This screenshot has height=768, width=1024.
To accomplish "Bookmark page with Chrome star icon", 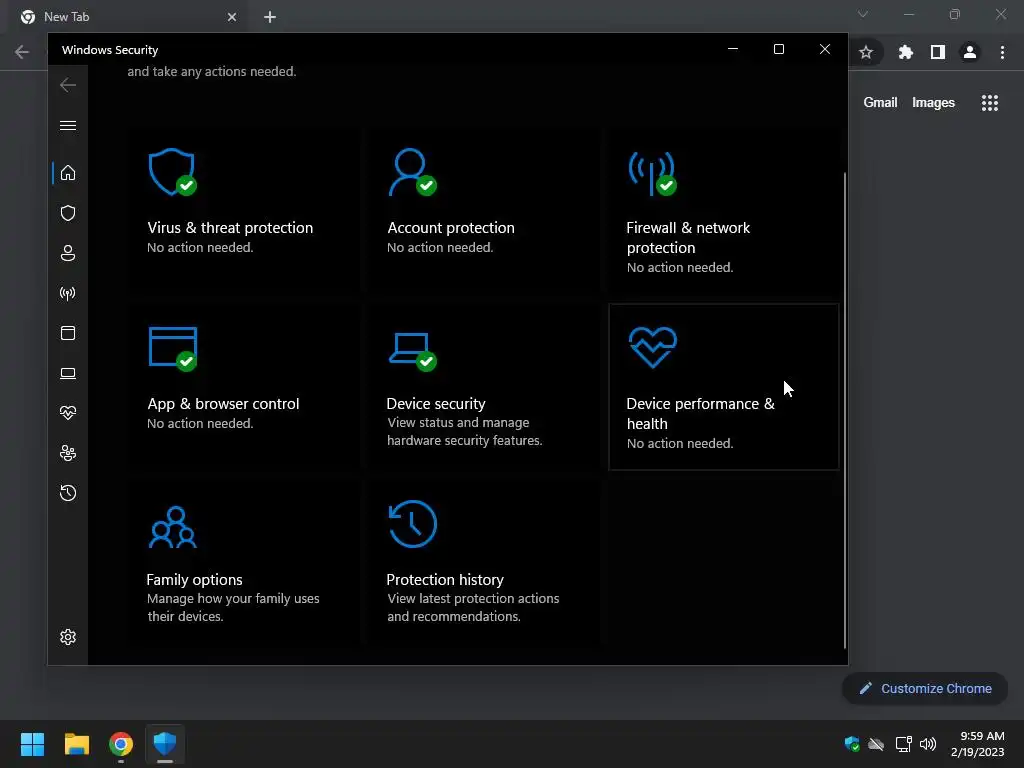I will pyautogui.click(x=866, y=52).
